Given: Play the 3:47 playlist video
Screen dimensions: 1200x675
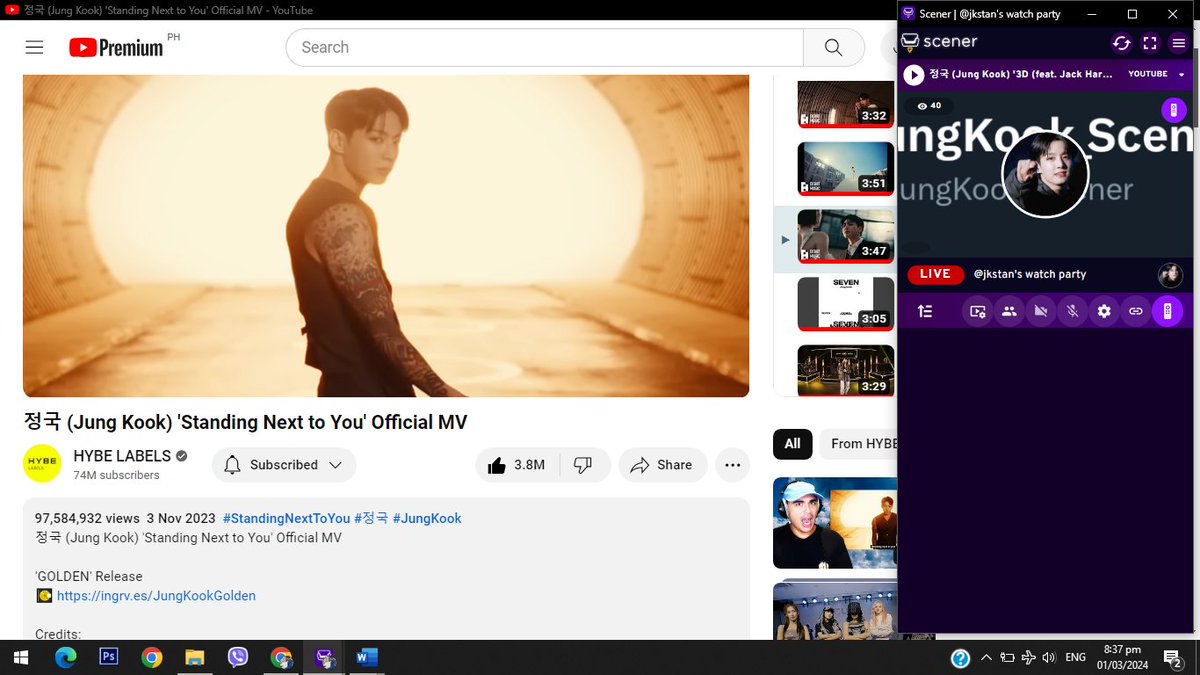Looking at the screenshot, I should pos(845,236).
